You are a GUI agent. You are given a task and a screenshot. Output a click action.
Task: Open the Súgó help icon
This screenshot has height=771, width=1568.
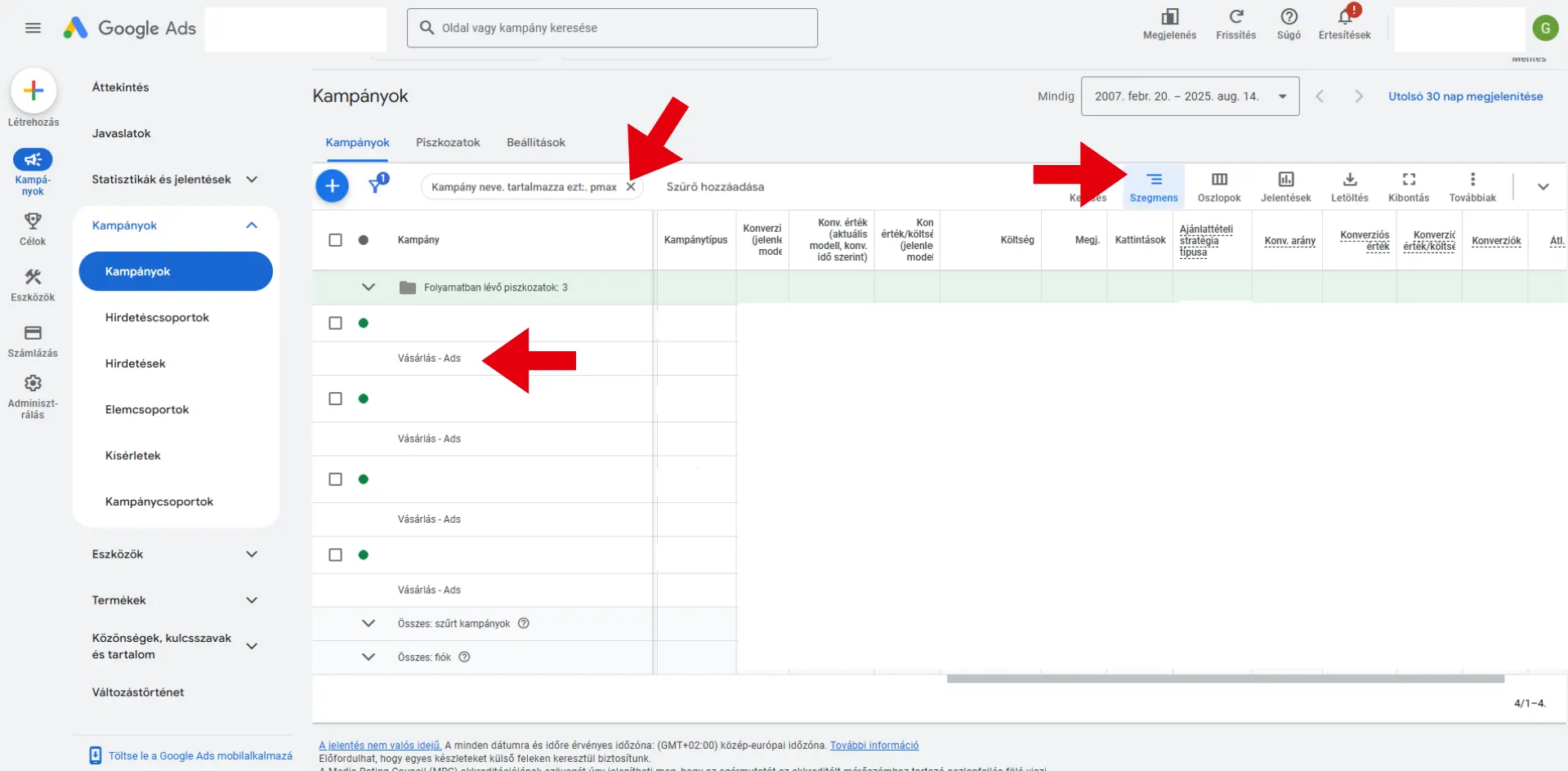point(1289,17)
